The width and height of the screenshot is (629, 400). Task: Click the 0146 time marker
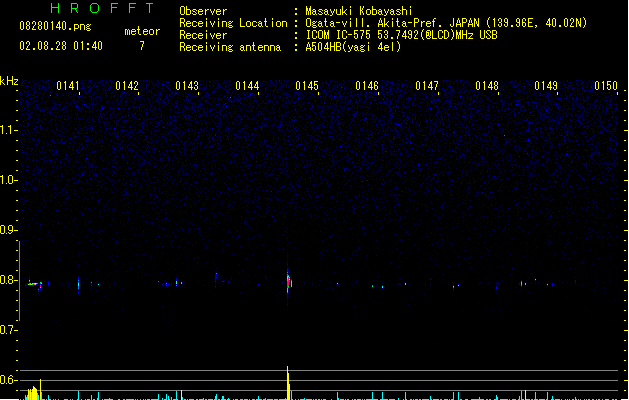click(x=367, y=86)
